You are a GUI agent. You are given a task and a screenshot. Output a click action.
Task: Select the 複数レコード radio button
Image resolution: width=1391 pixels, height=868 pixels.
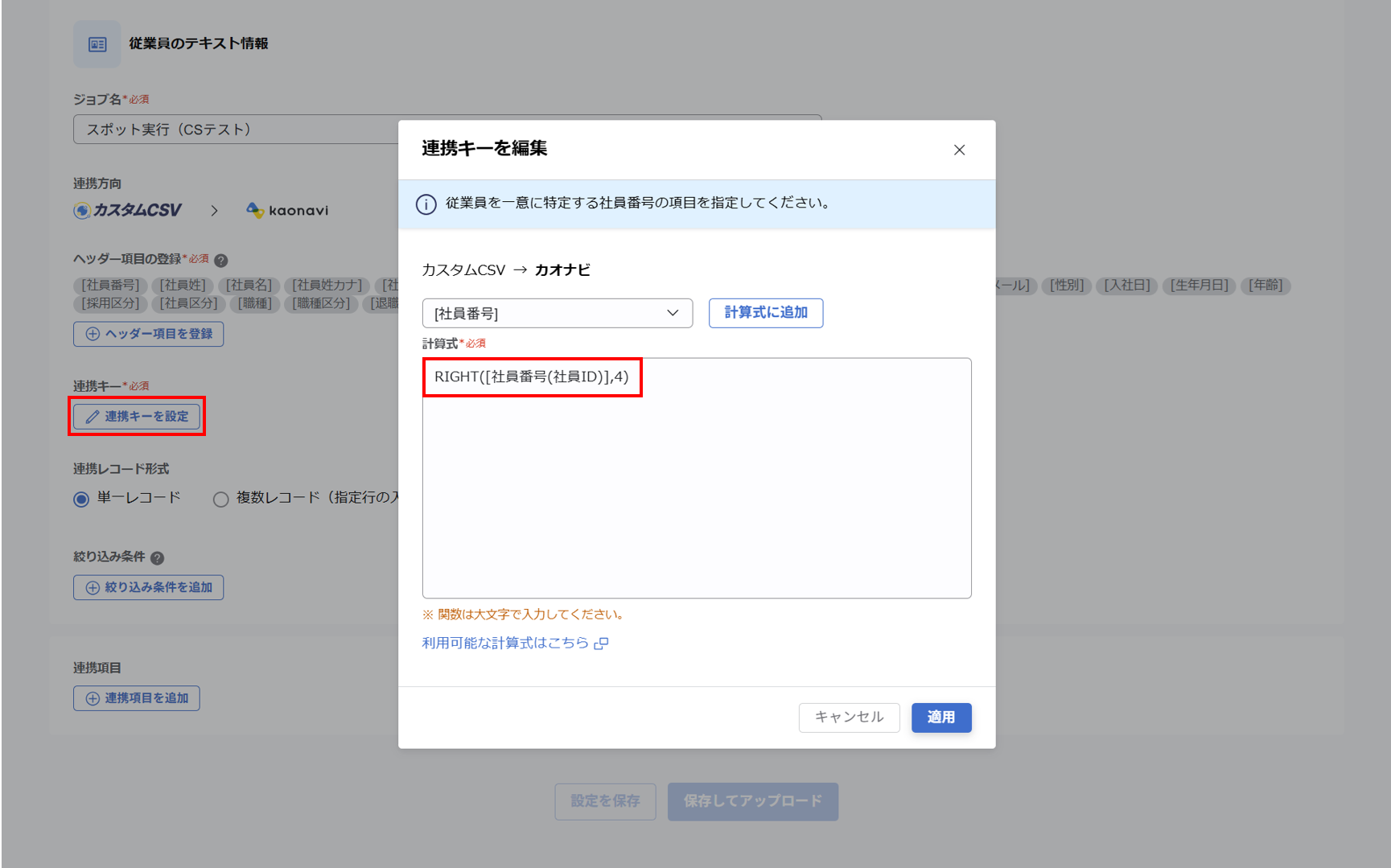tap(220, 499)
